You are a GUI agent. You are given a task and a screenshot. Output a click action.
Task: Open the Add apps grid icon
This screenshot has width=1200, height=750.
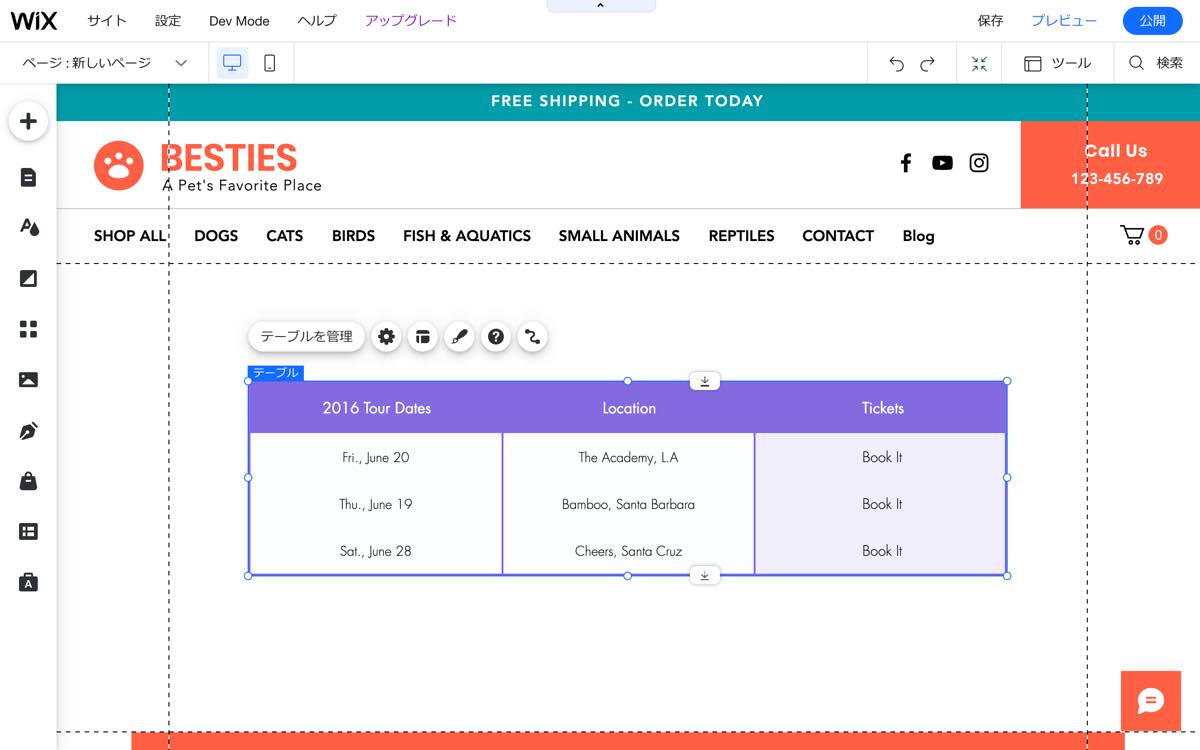(x=28, y=329)
